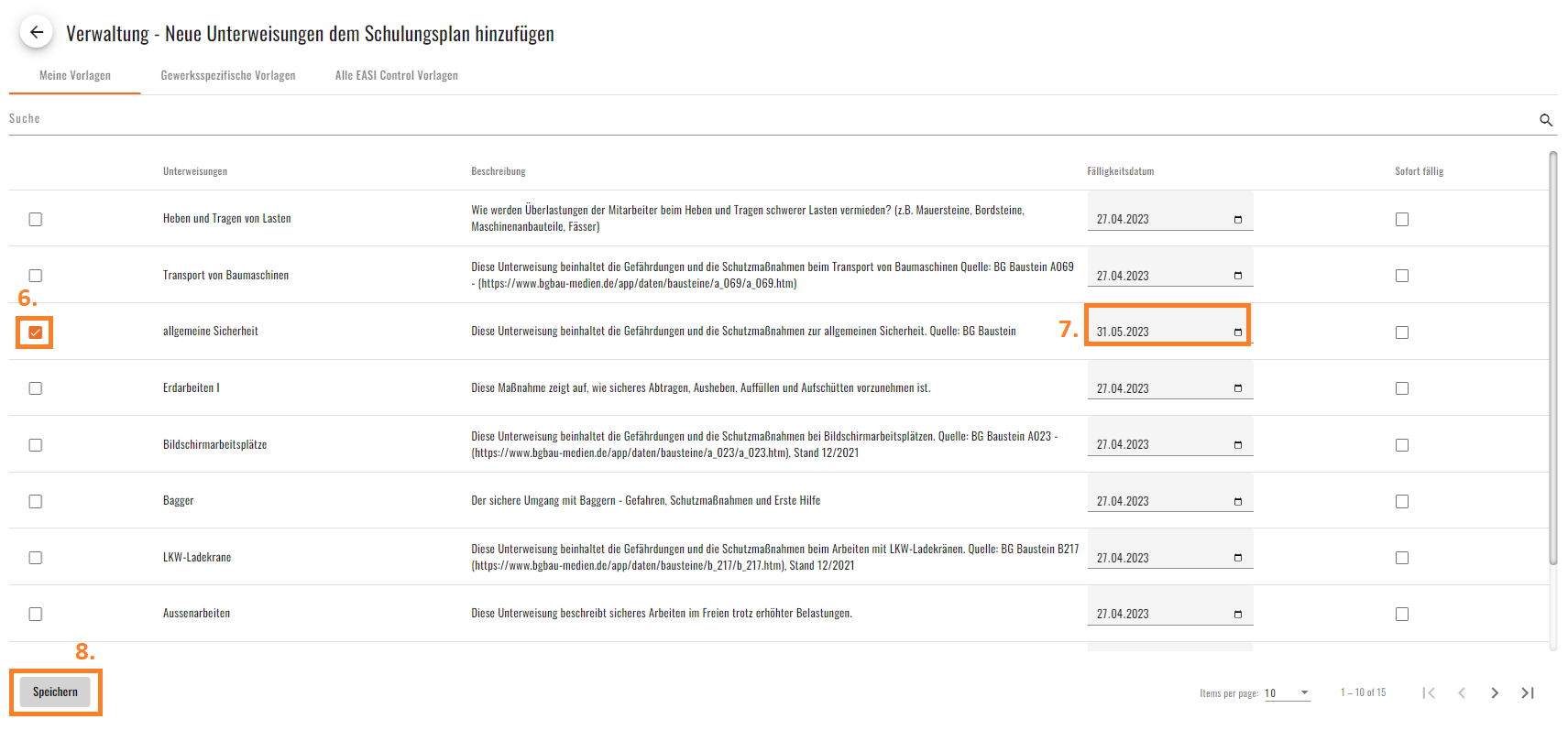This screenshot has height=730, width=1568.
Task: Mark Heben und Tragen as Sofort fällig
Action: point(1402,219)
